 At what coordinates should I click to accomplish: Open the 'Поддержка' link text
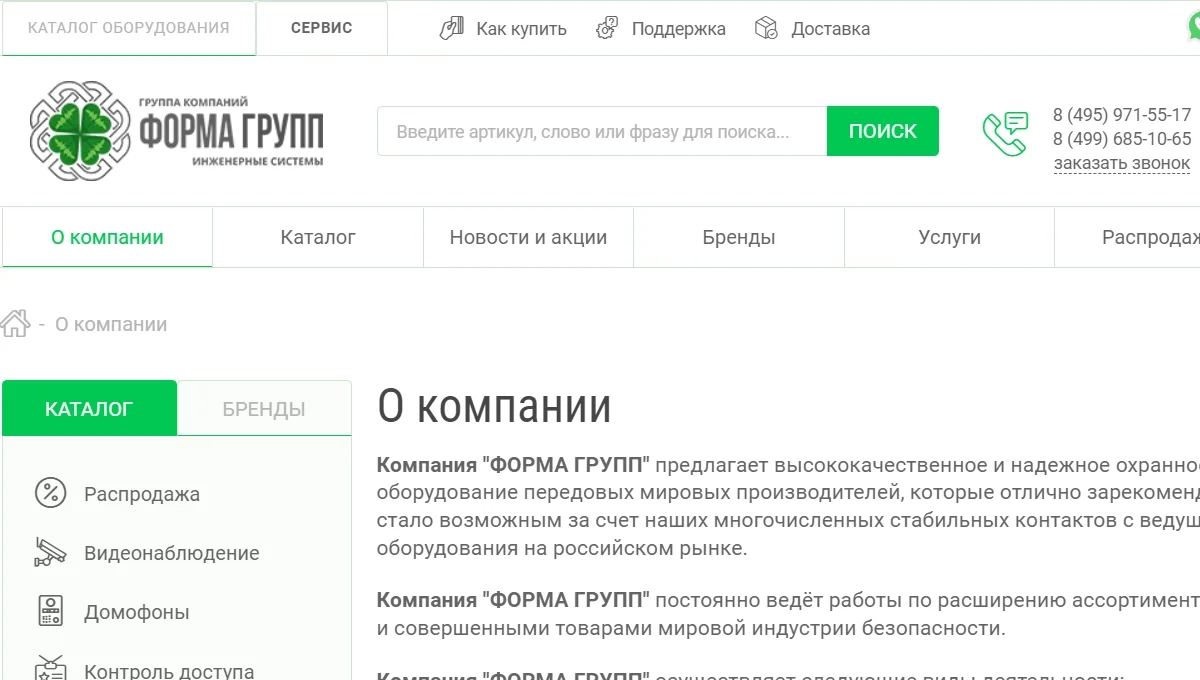(679, 29)
